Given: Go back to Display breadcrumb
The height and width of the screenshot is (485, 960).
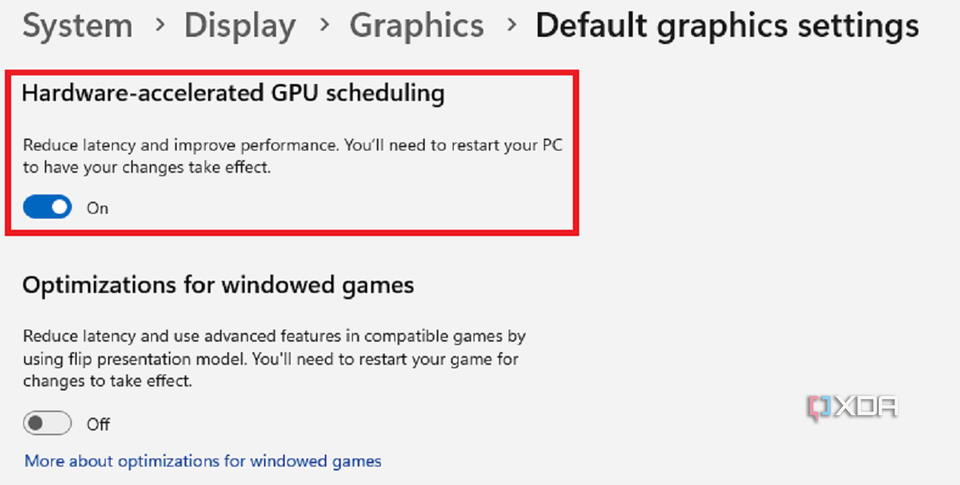Looking at the screenshot, I should (240, 27).
